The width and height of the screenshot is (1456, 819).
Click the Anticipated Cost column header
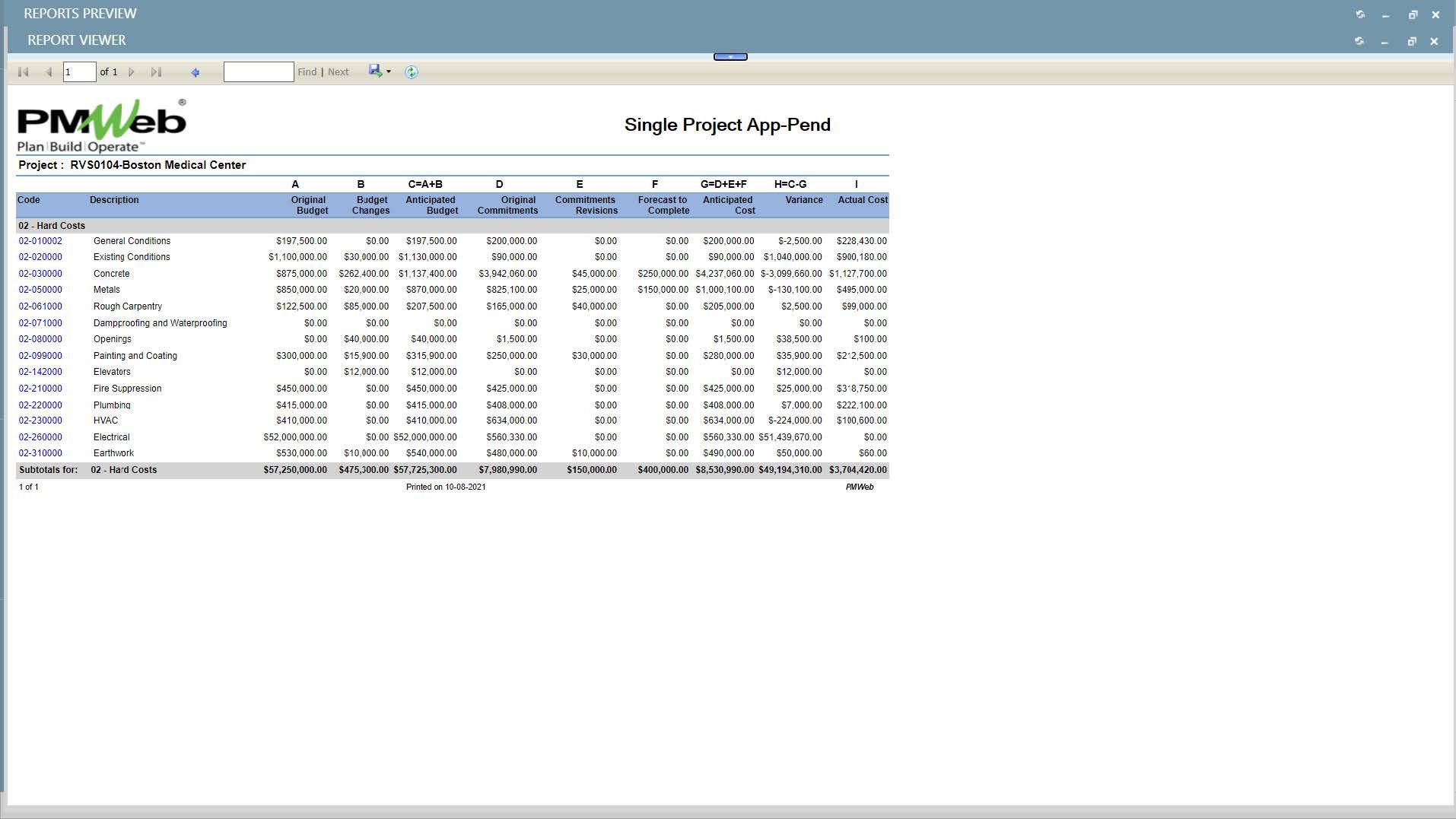pos(728,205)
